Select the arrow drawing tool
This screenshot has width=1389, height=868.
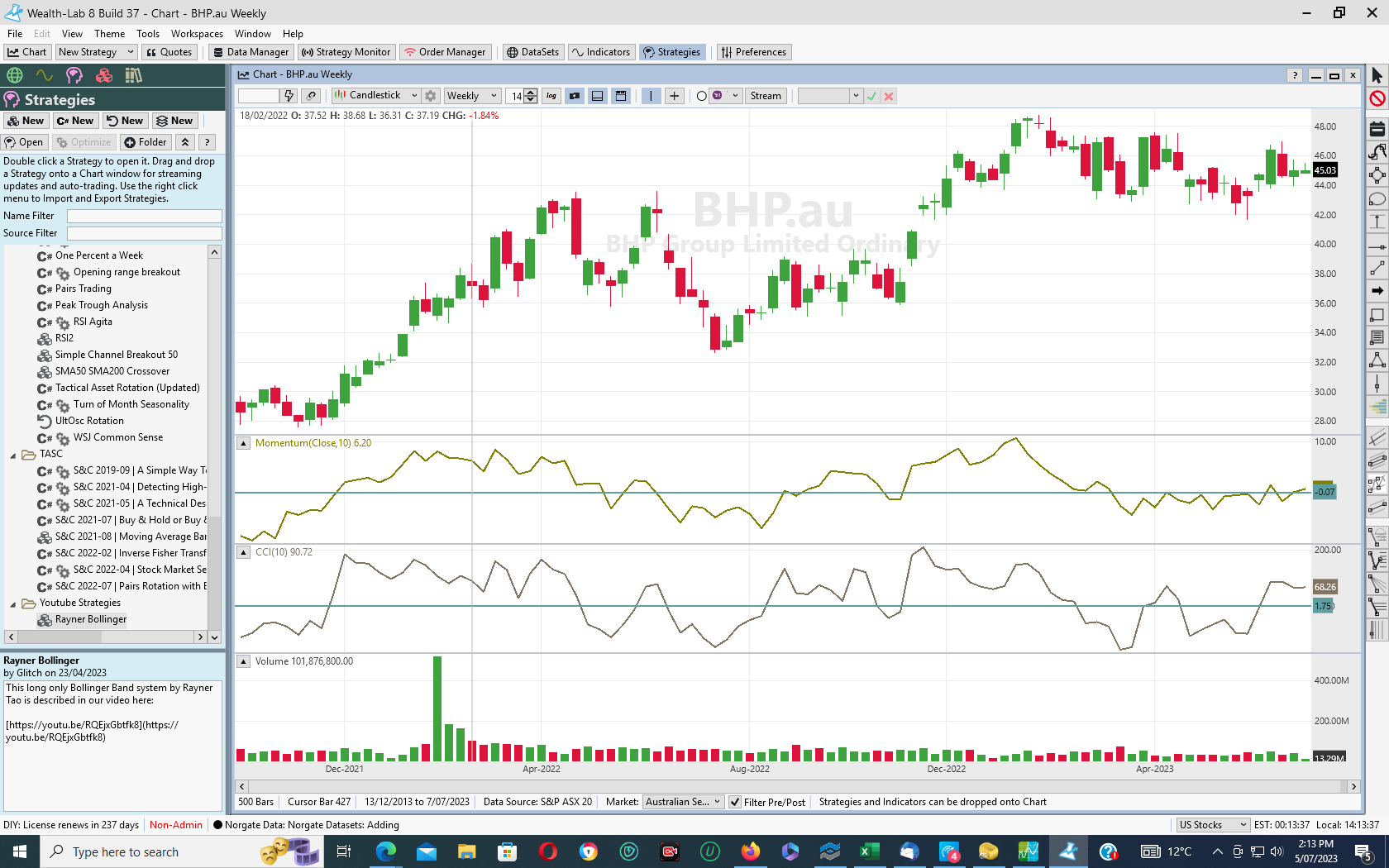tap(1377, 291)
